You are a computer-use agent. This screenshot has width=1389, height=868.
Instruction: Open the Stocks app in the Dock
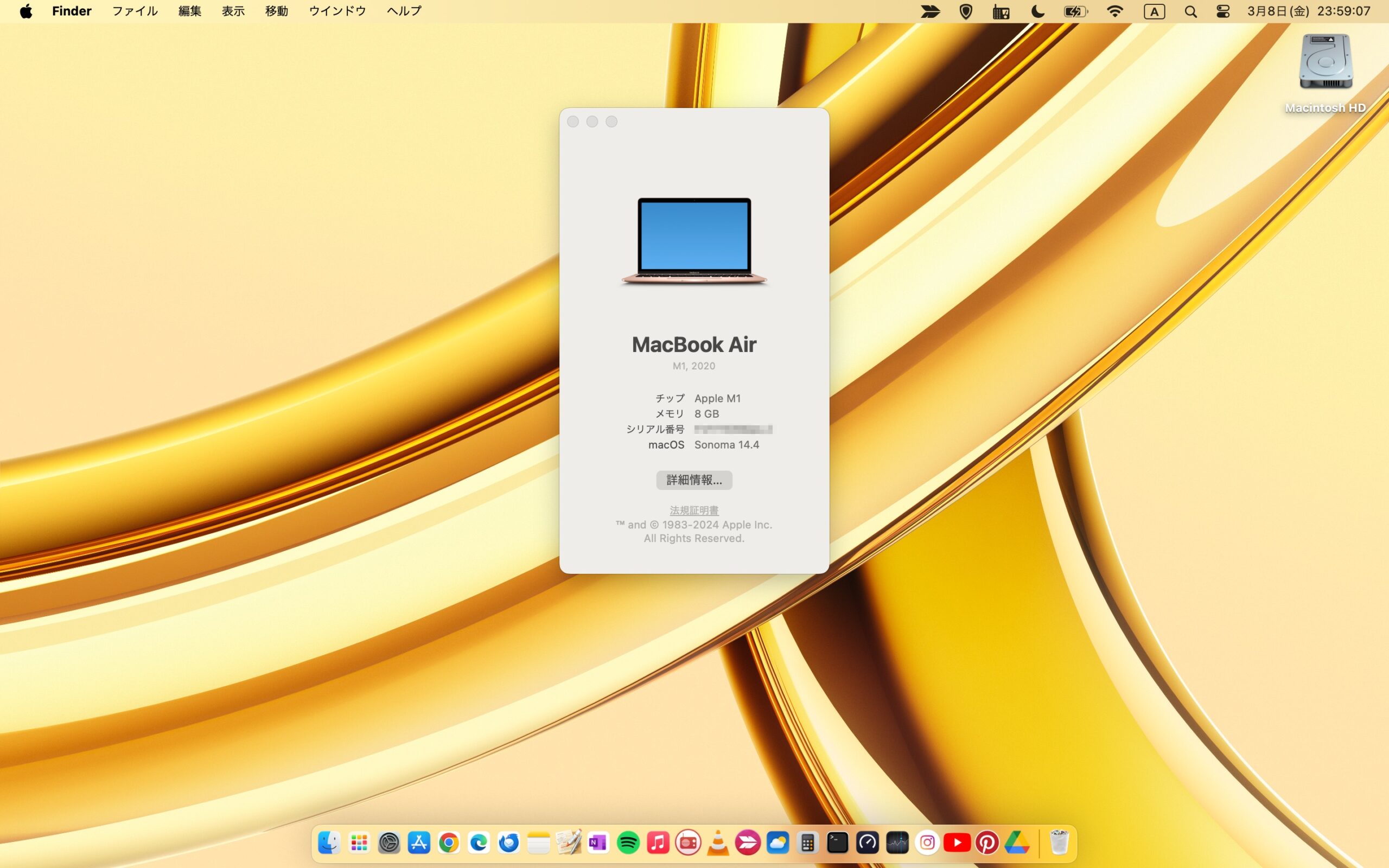(x=897, y=843)
